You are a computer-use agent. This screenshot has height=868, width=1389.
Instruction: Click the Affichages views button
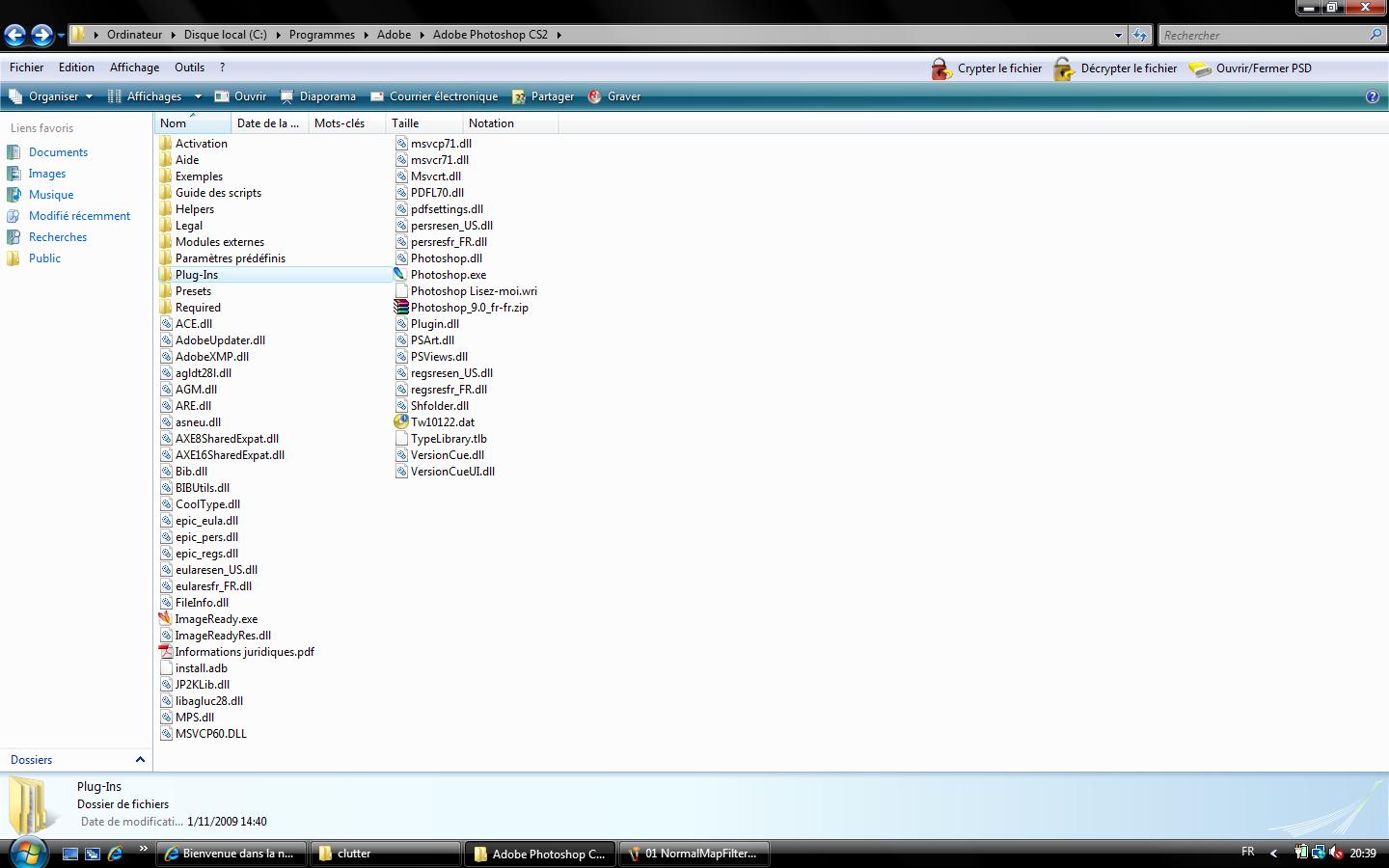[x=145, y=96]
